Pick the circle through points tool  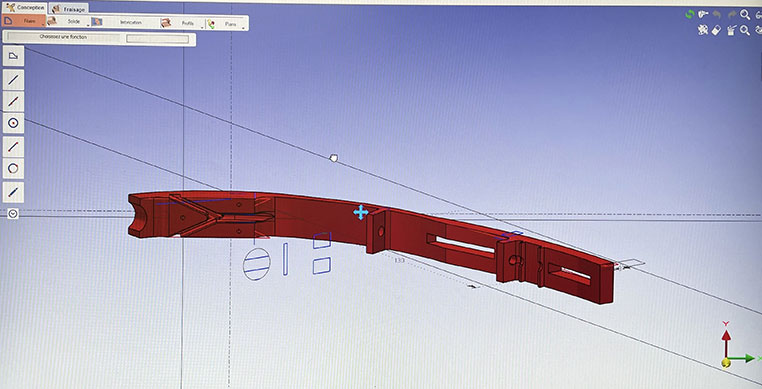(13, 169)
